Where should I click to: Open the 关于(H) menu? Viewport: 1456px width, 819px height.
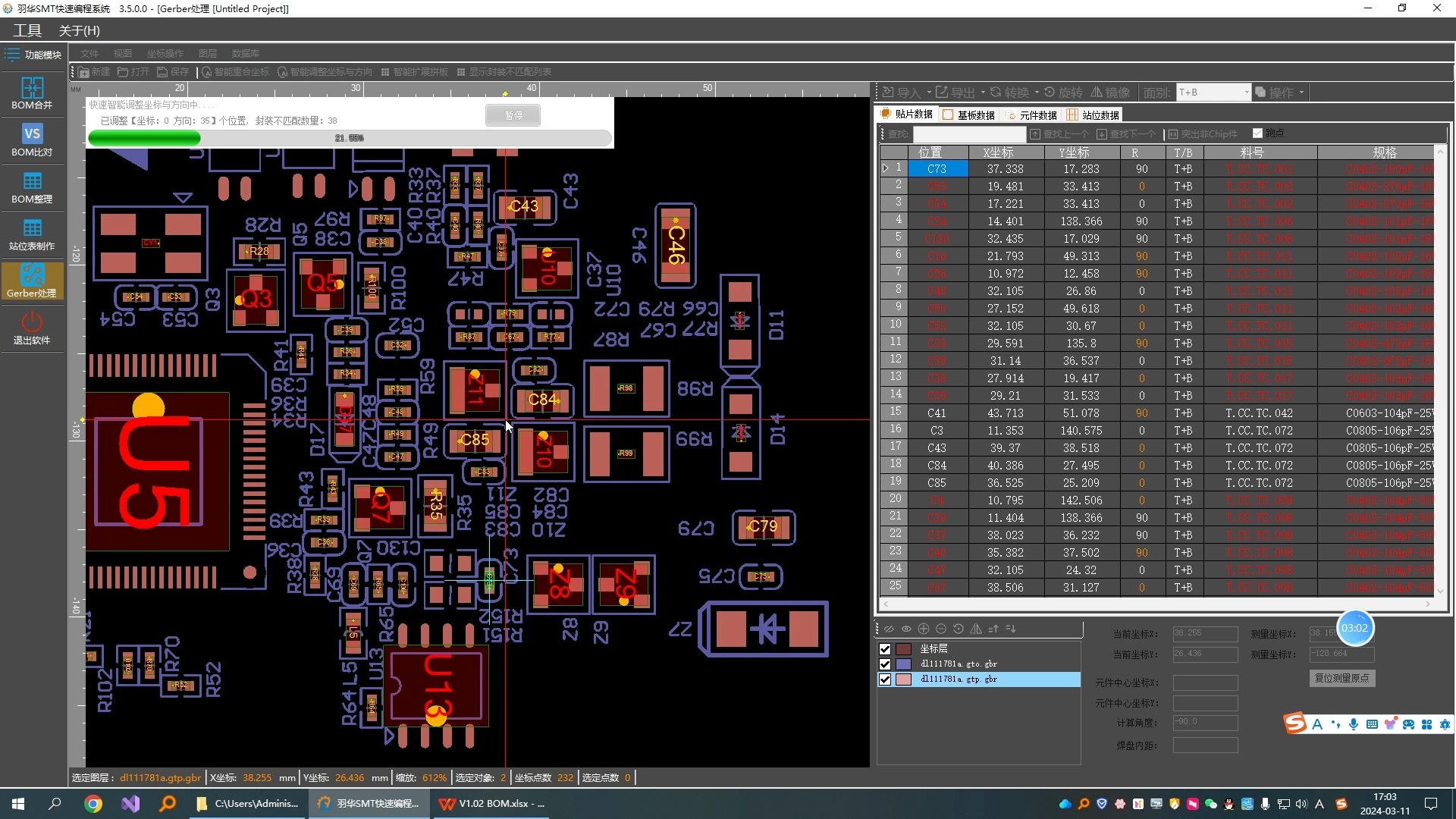(80, 30)
